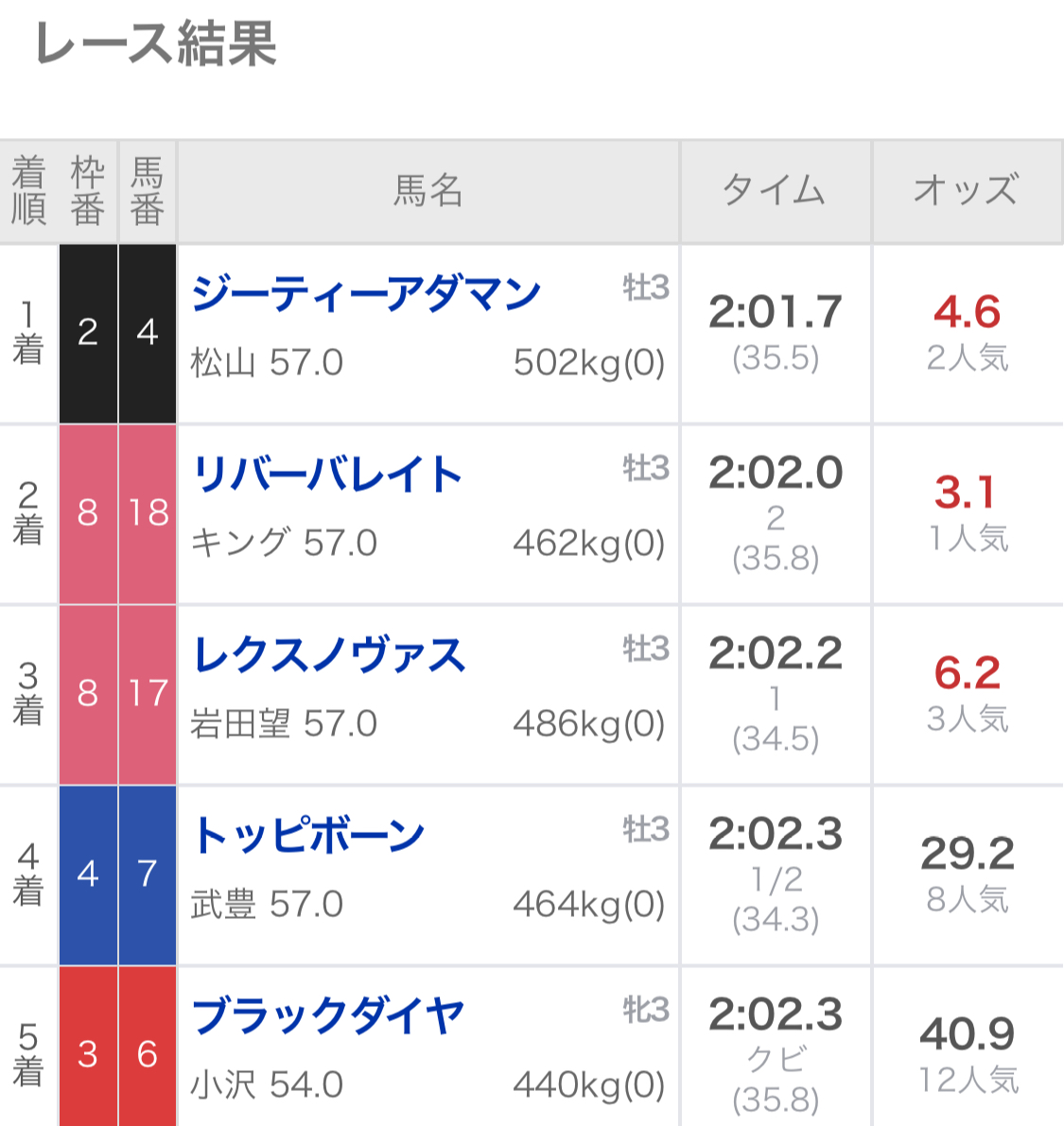Click the 3.1 odds value
Screen dimensions: 1064x1126
point(966,493)
